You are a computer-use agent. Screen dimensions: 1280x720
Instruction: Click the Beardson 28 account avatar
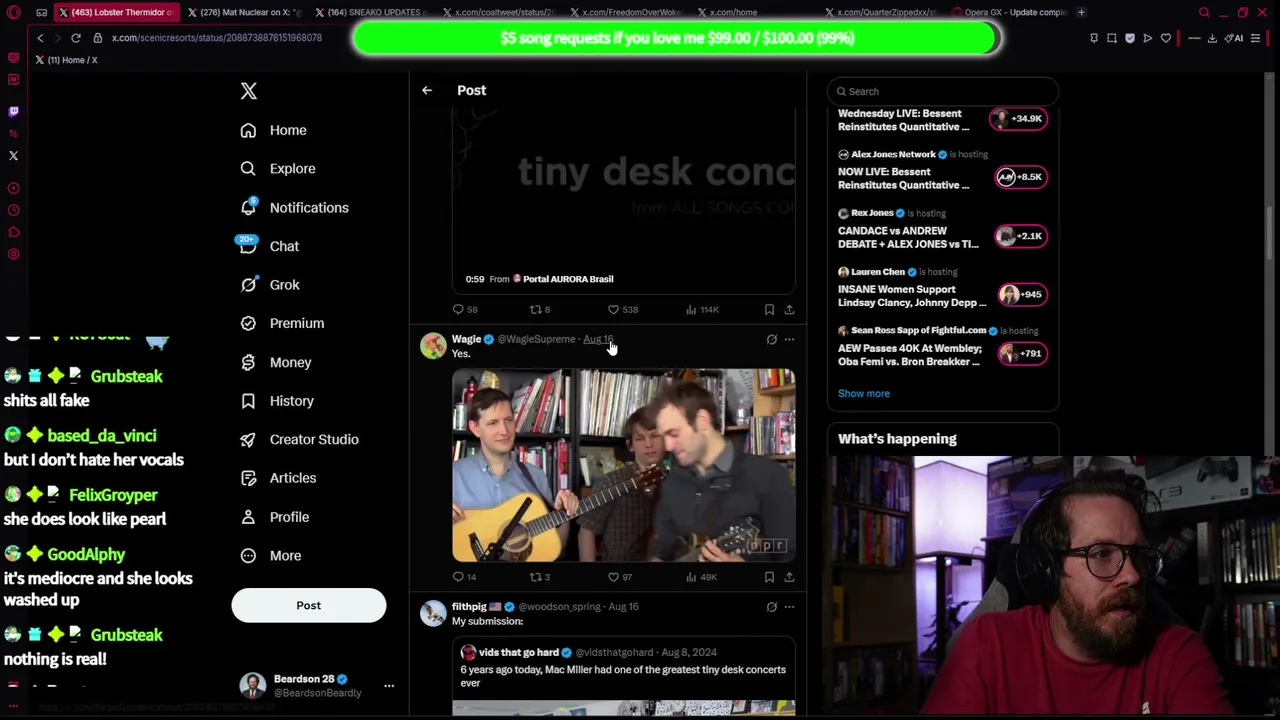pos(253,685)
